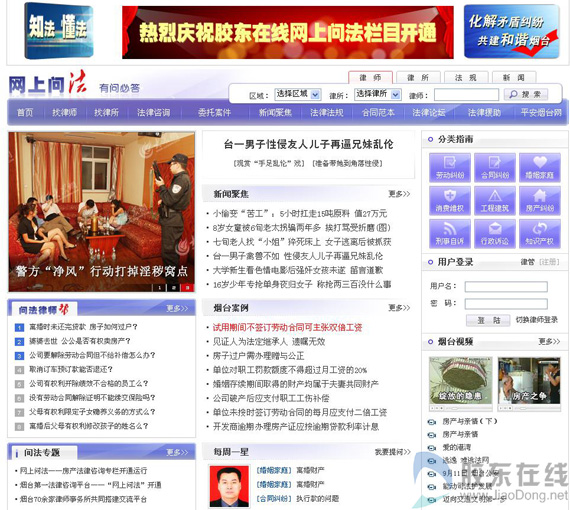Viewport: 570px width, 510px height.
Task: Click 切换律师登录 link
Action: point(537,320)
